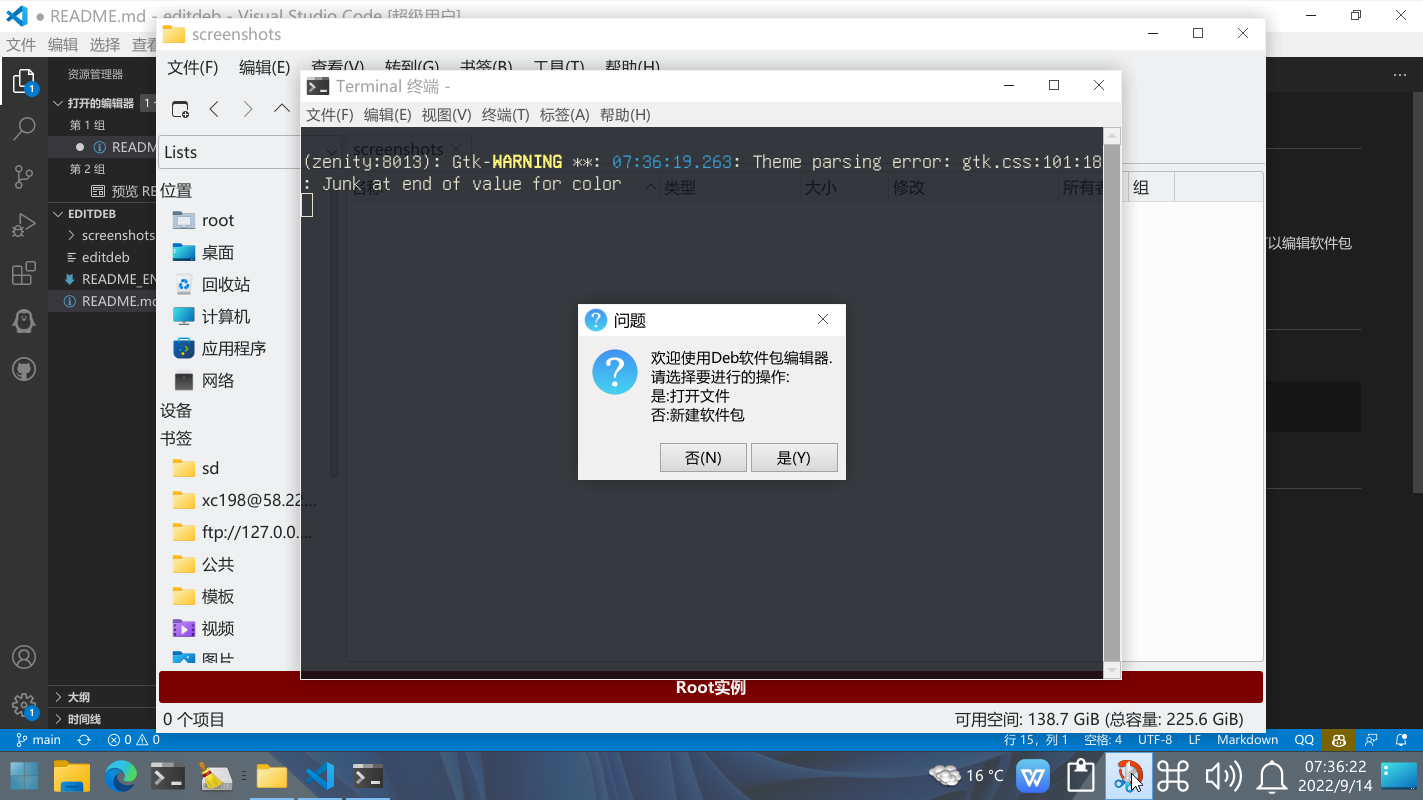
Task: Click the terminal scrollbar up arrow
Action: [x=1112, y=136]
